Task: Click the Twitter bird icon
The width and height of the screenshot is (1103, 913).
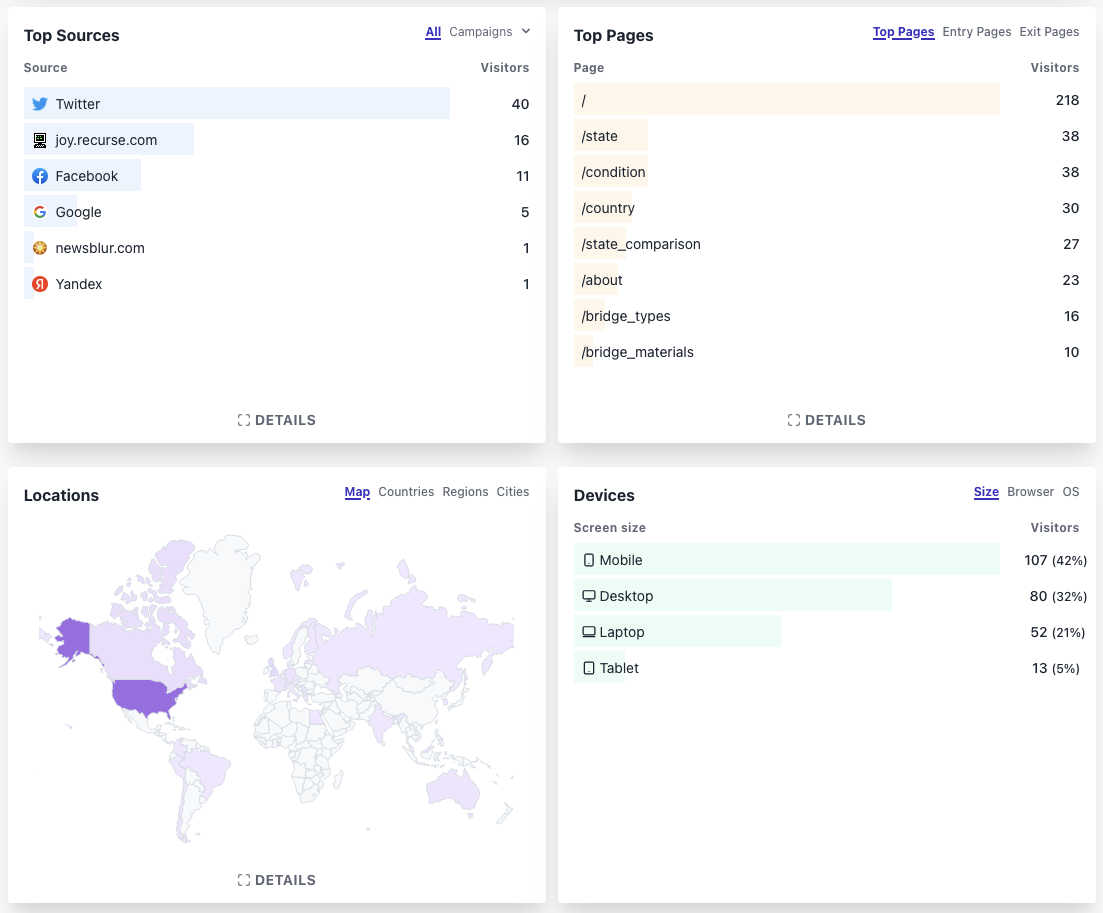Action: (x=40, y=104)
